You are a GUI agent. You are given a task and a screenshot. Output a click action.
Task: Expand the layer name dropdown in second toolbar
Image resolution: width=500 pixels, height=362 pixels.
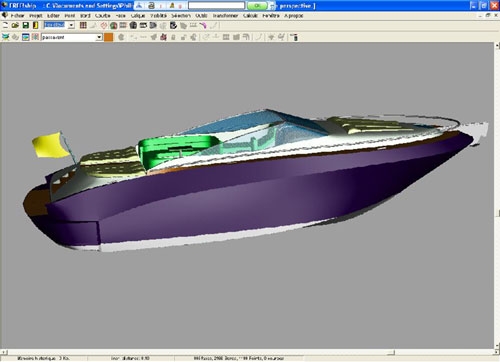click(x=99, y=37)
